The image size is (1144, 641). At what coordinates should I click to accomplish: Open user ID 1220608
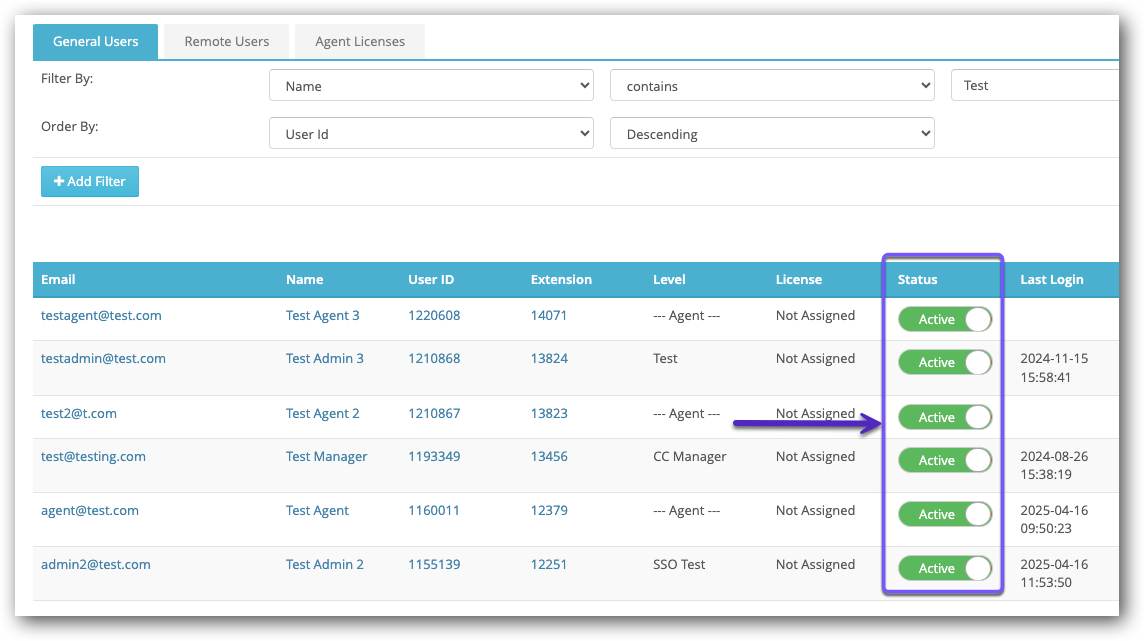(434, 316)
